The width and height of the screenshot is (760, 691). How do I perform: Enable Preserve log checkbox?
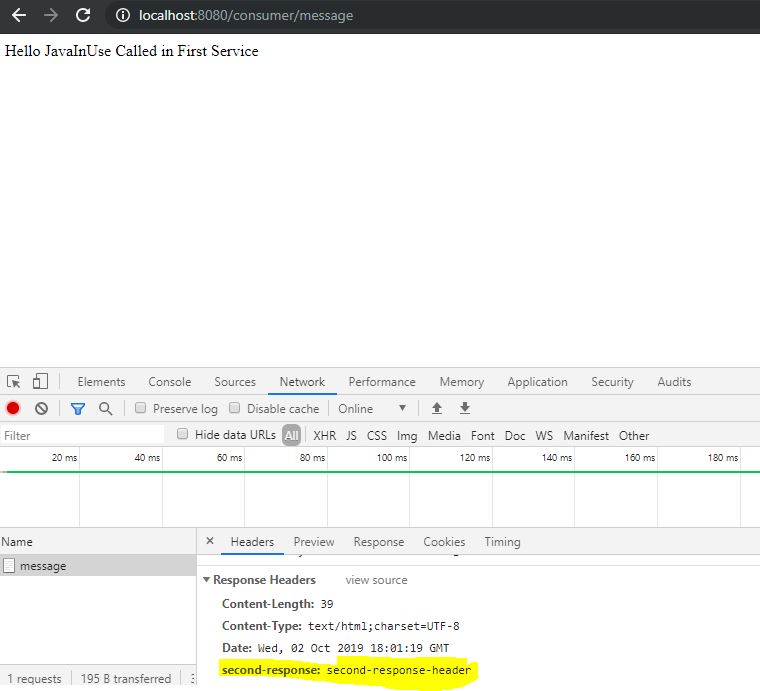[x=141, y=408]
